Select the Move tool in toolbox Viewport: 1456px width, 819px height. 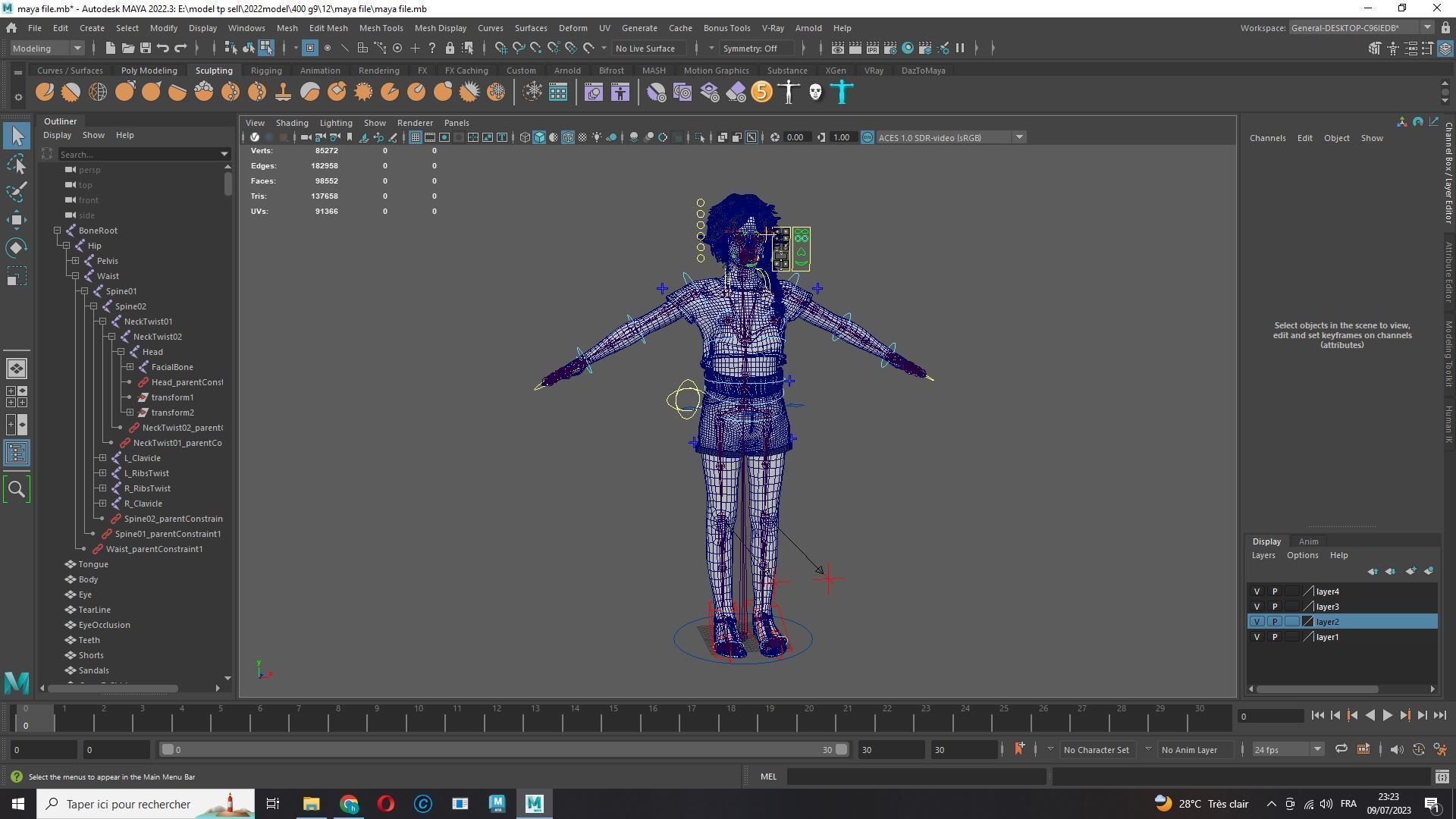(17, 220)
